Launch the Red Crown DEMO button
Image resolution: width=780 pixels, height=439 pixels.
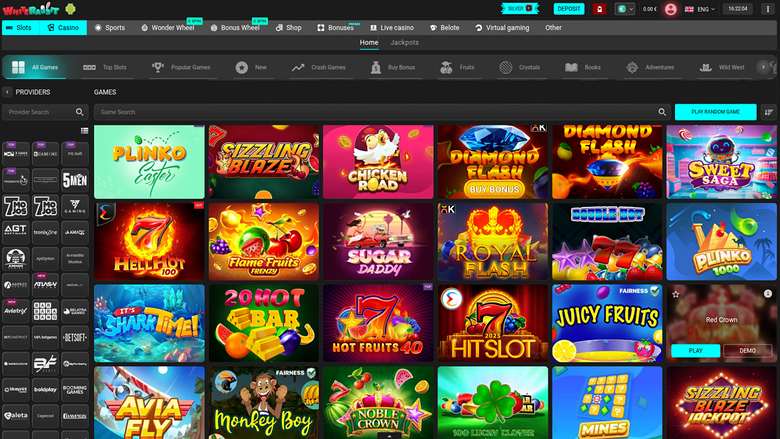click(x=749, y=351)
